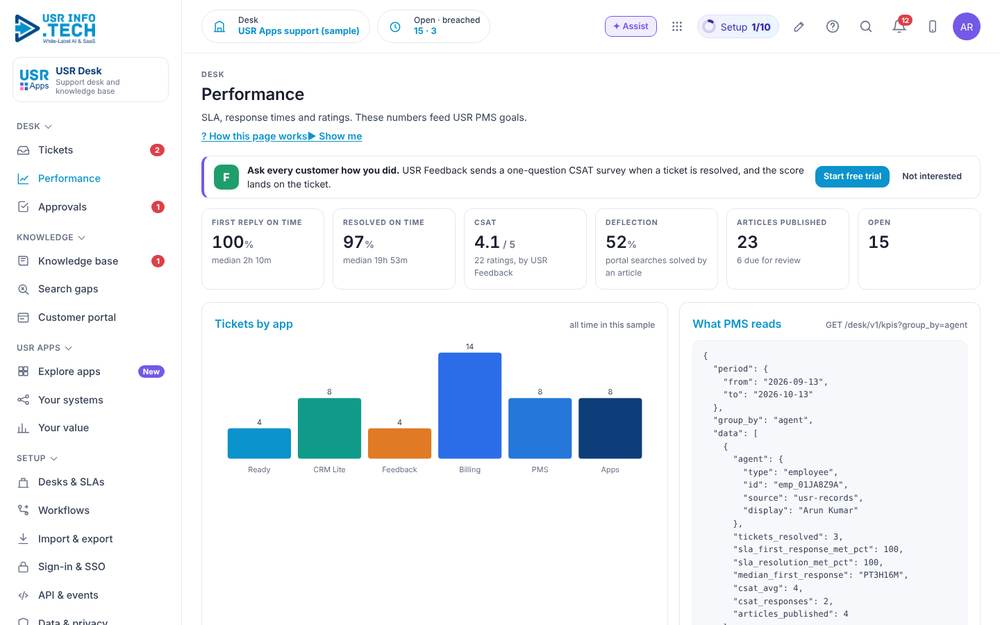The image size is (1000, 625).
Task: Click the Show me link
Action: (335, 136)
